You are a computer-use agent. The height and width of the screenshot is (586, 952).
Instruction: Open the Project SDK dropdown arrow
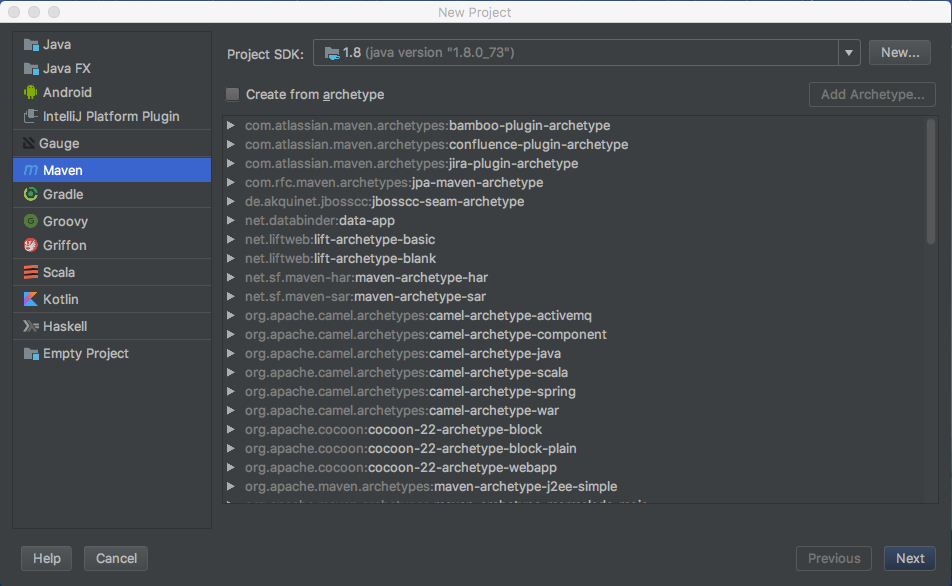(849, 53)
